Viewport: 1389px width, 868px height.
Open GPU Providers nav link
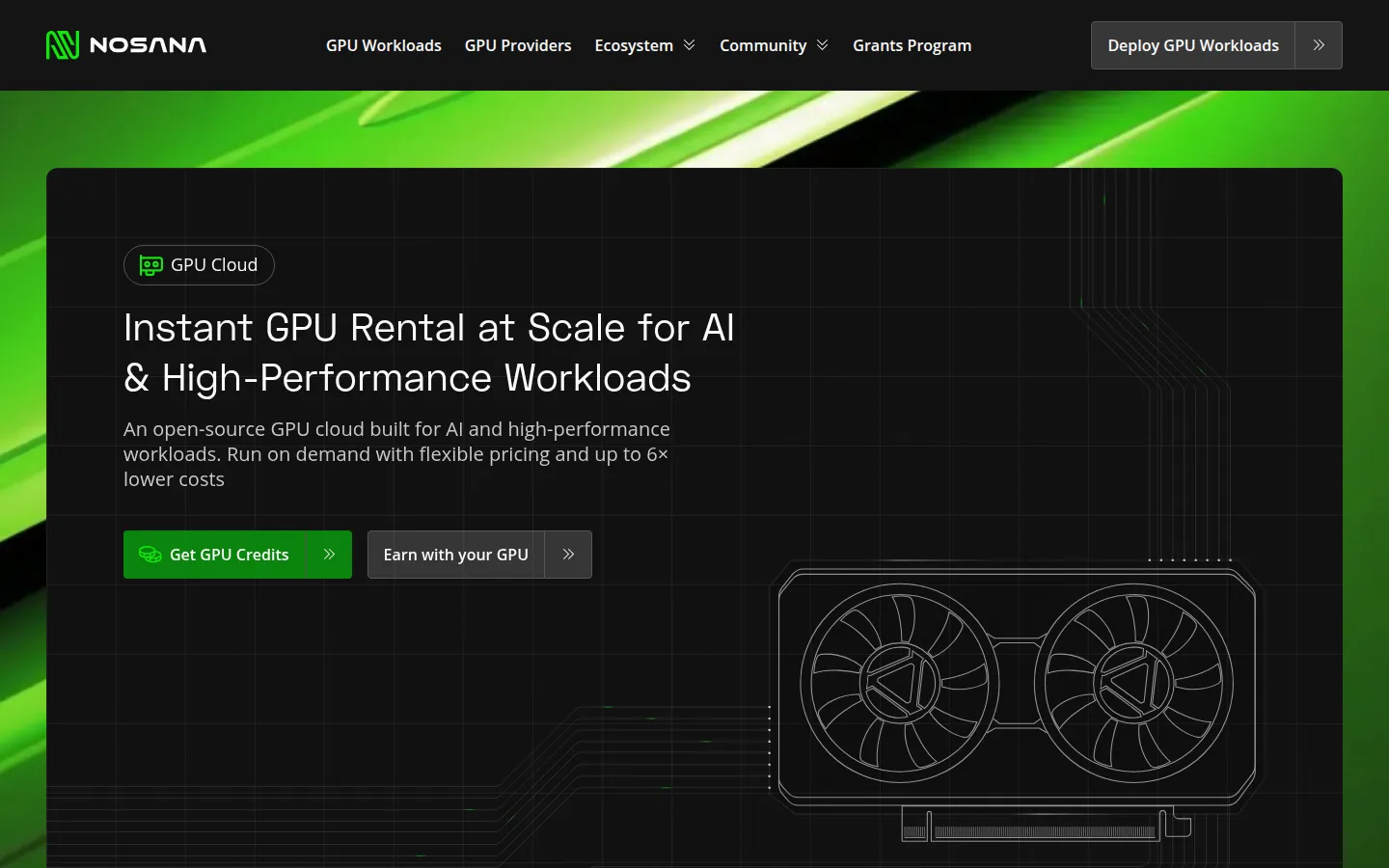tap(518, 45)
